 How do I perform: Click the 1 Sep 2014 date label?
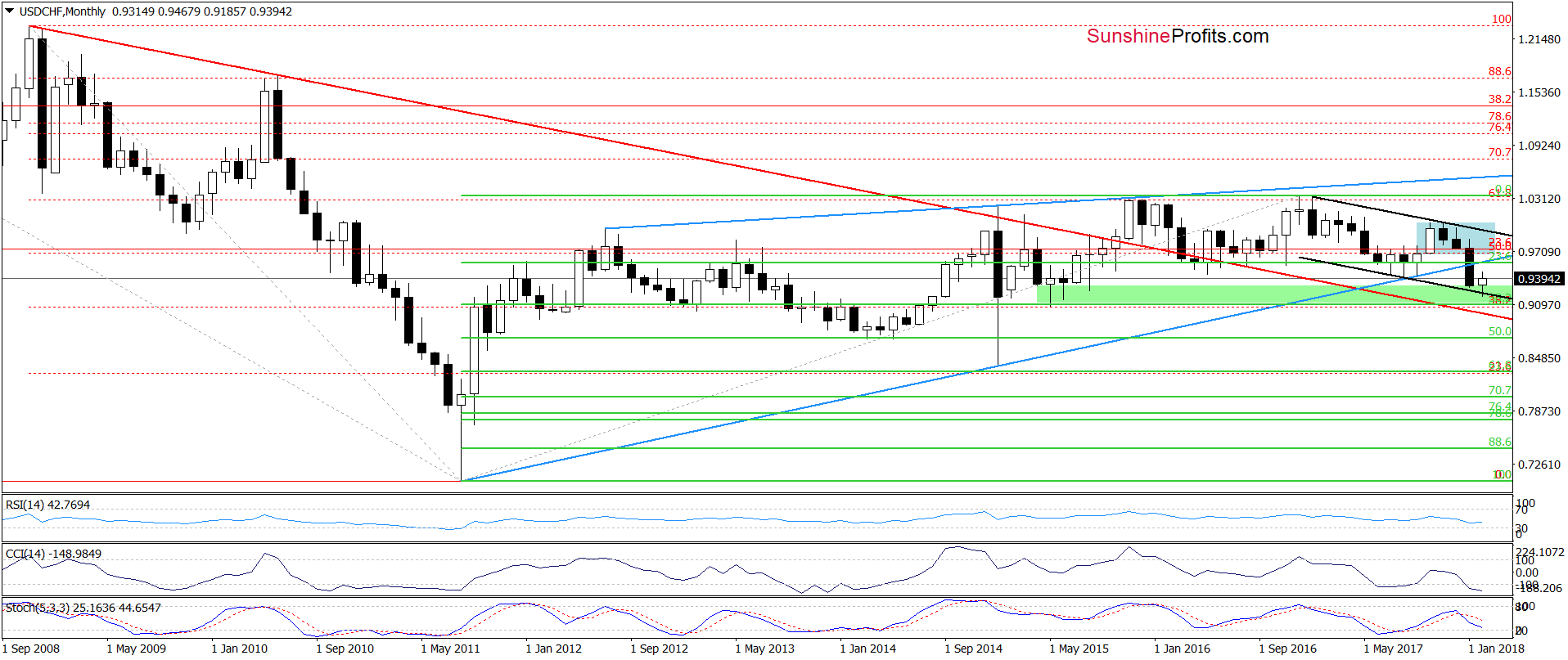click(973, 649)
